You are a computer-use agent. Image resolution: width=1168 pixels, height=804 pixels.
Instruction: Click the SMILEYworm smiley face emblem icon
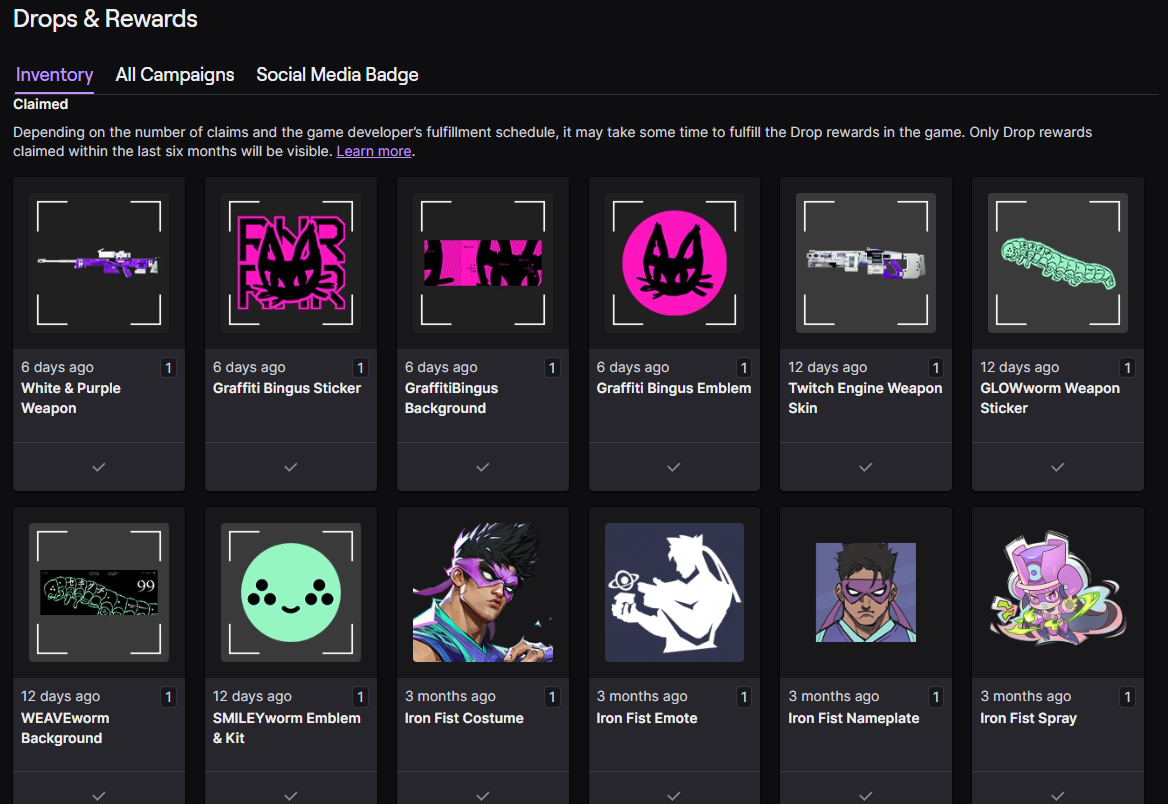290,592
